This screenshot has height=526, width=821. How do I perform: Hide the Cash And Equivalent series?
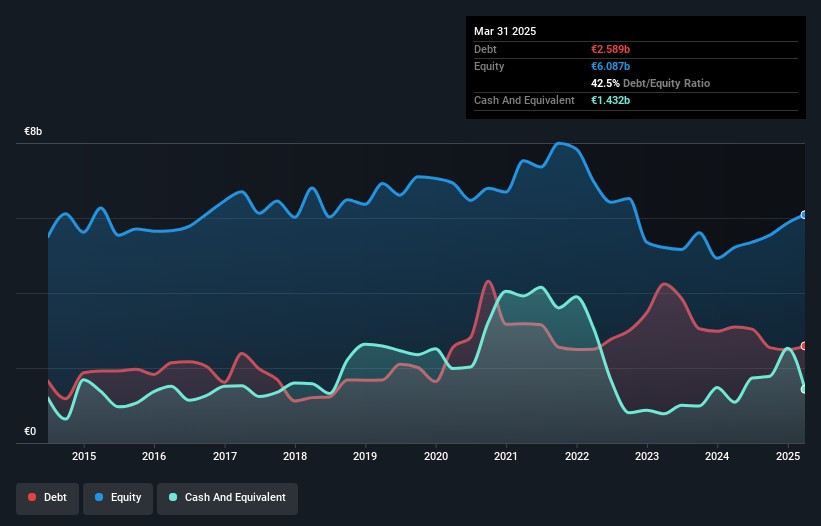pos(227,497)
